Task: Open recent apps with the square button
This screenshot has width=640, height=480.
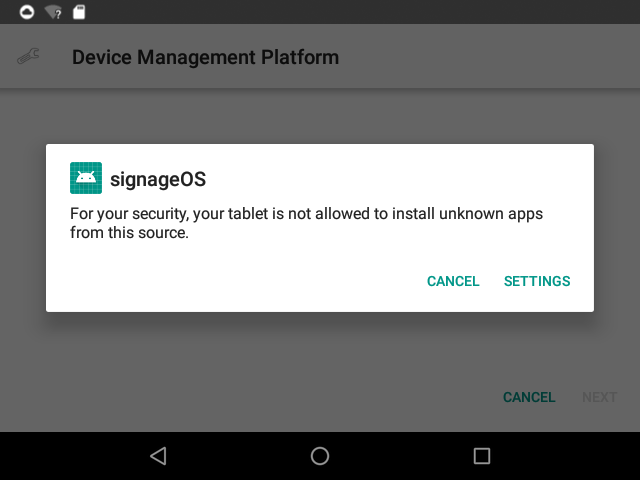Action: pos(481,456)
